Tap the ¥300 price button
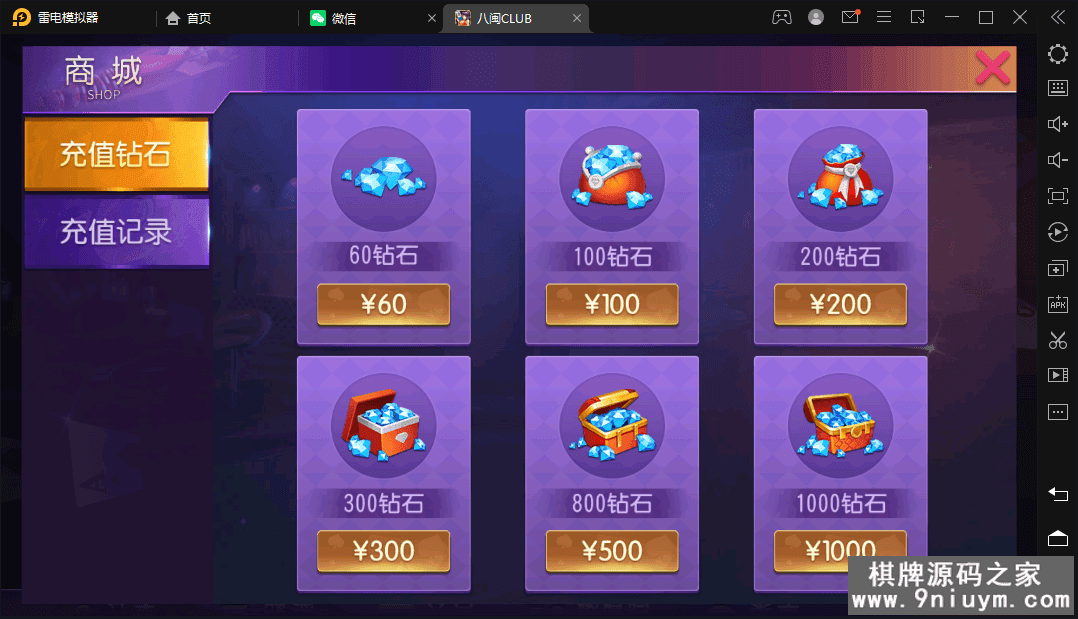Image resolution: width=1078 pixels, height=619 pixels. [x=384, y=551]
